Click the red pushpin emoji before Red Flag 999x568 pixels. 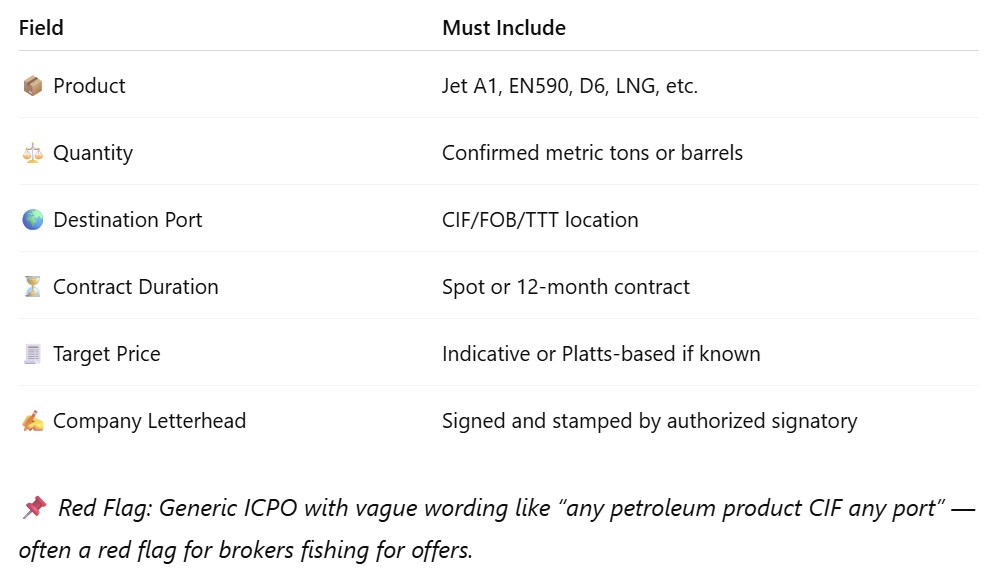(x=34, y=508)
